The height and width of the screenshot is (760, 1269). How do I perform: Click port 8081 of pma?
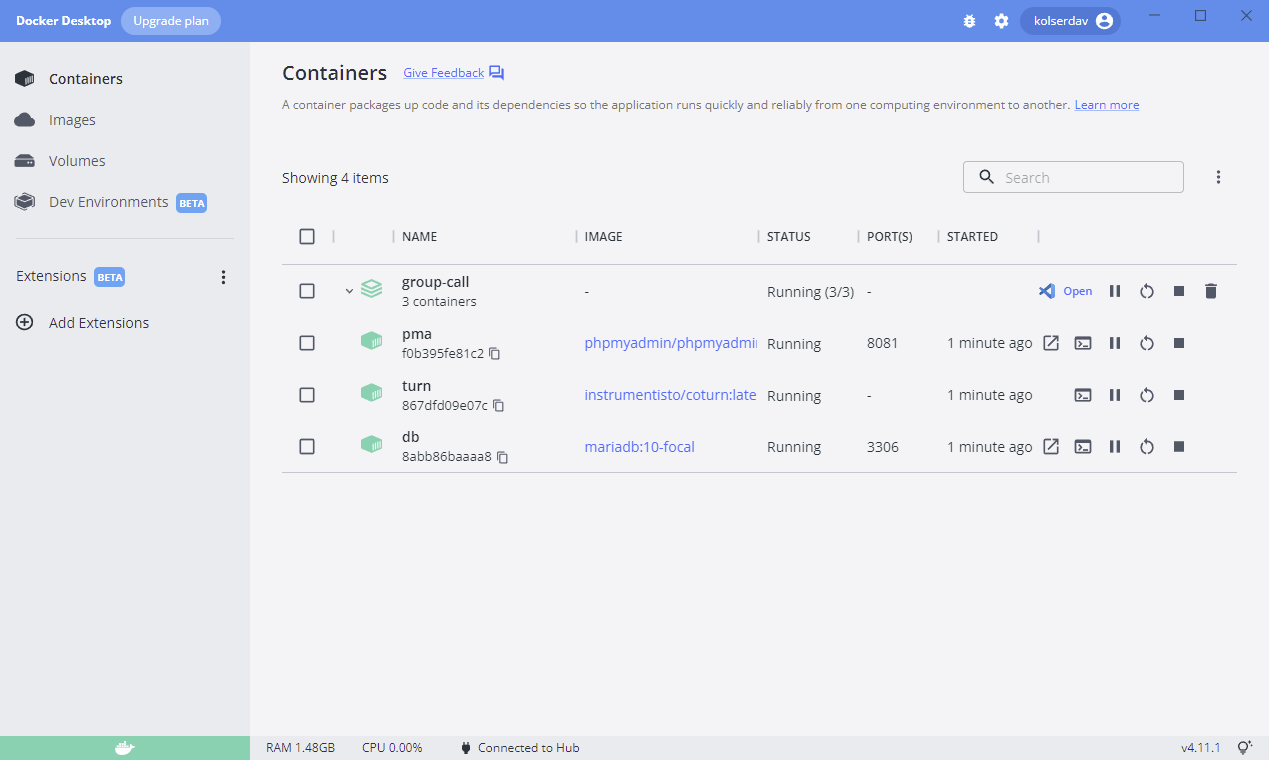click(883, 343)
